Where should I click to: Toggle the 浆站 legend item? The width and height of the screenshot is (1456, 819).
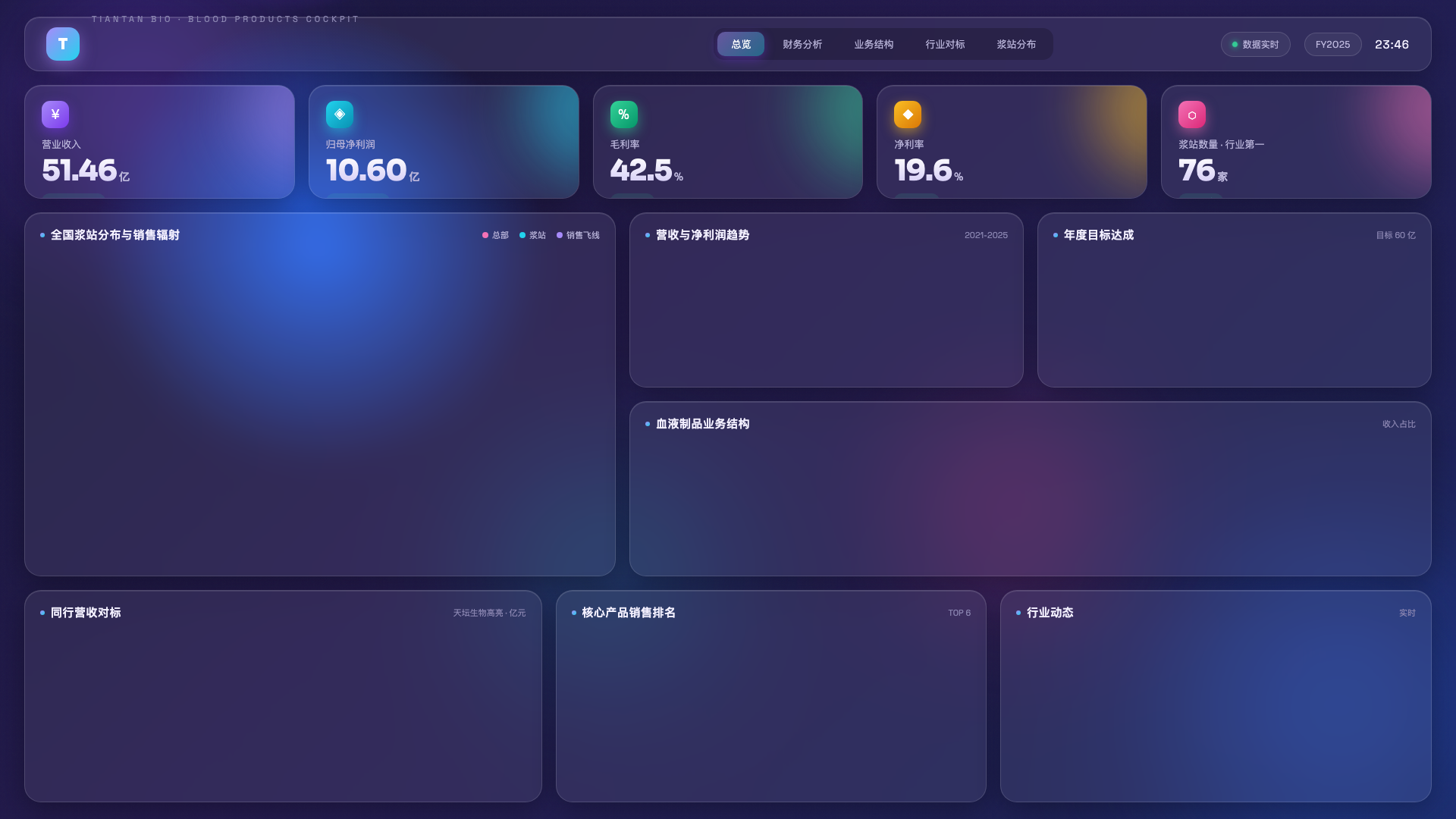532,235
